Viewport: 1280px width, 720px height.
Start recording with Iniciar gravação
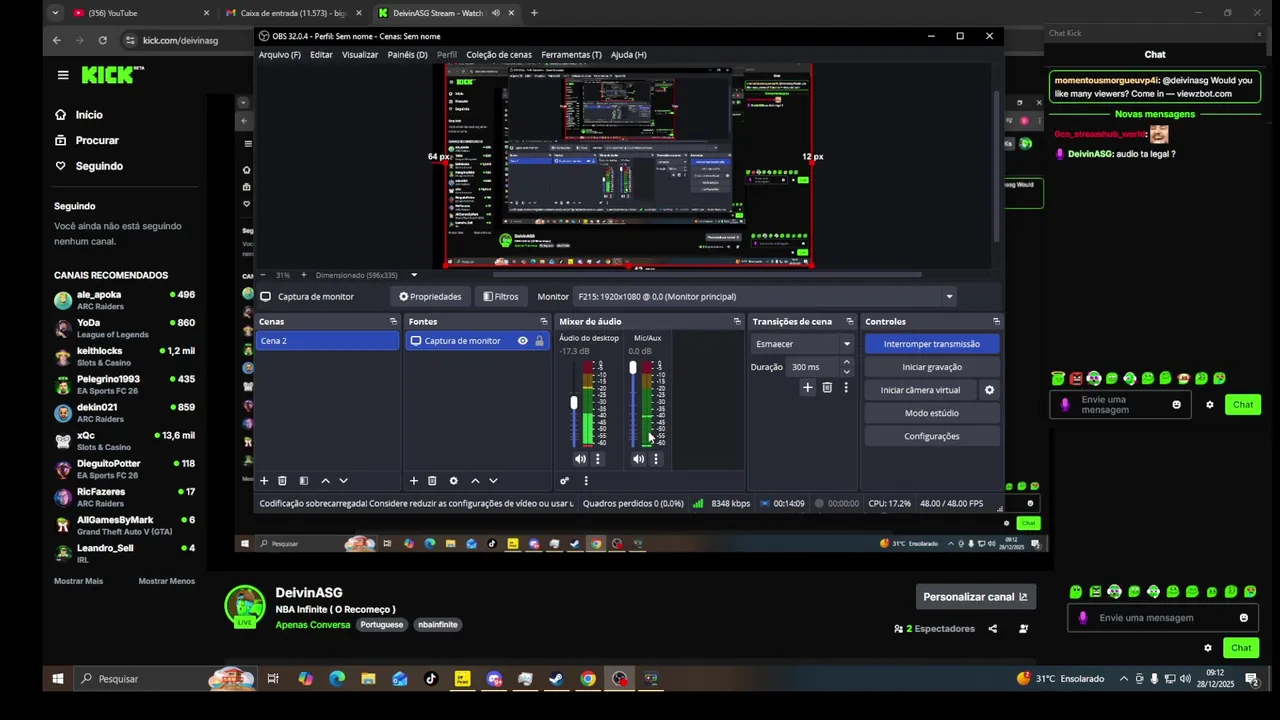[x=932, y=367]
